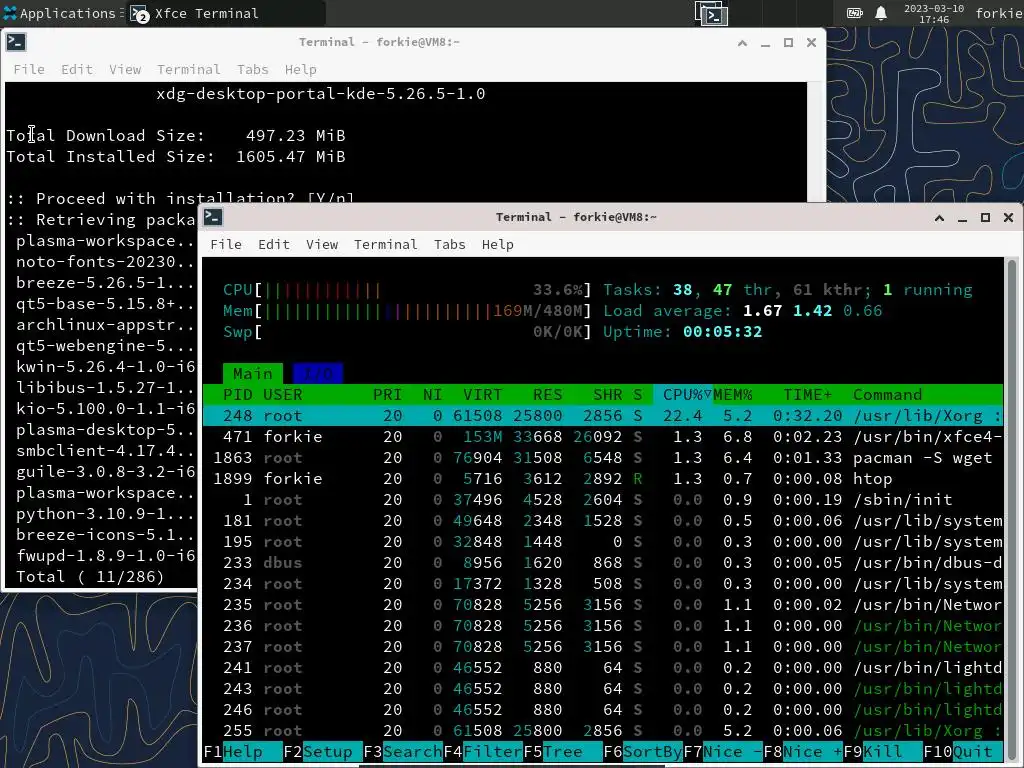Click the F1 Help function key in htop
The height and width of the screenshot is (768, 1024).
click(243, 752)
